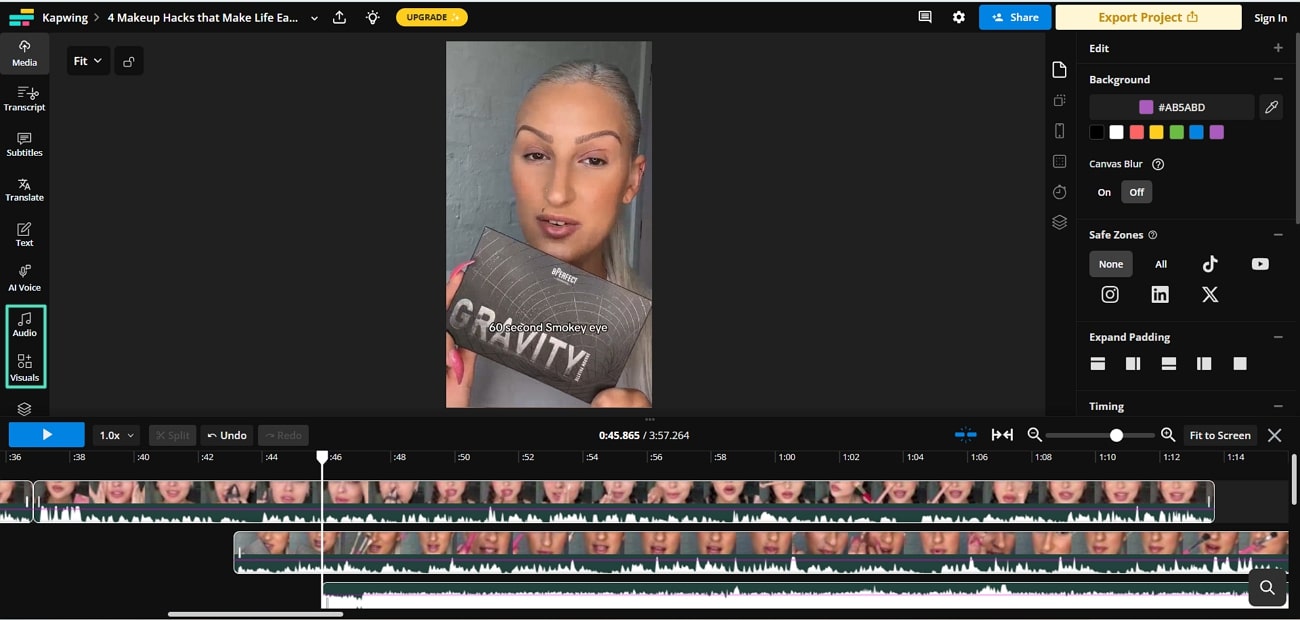Undo the last action
1300x620 pixels.
(227, 435)
